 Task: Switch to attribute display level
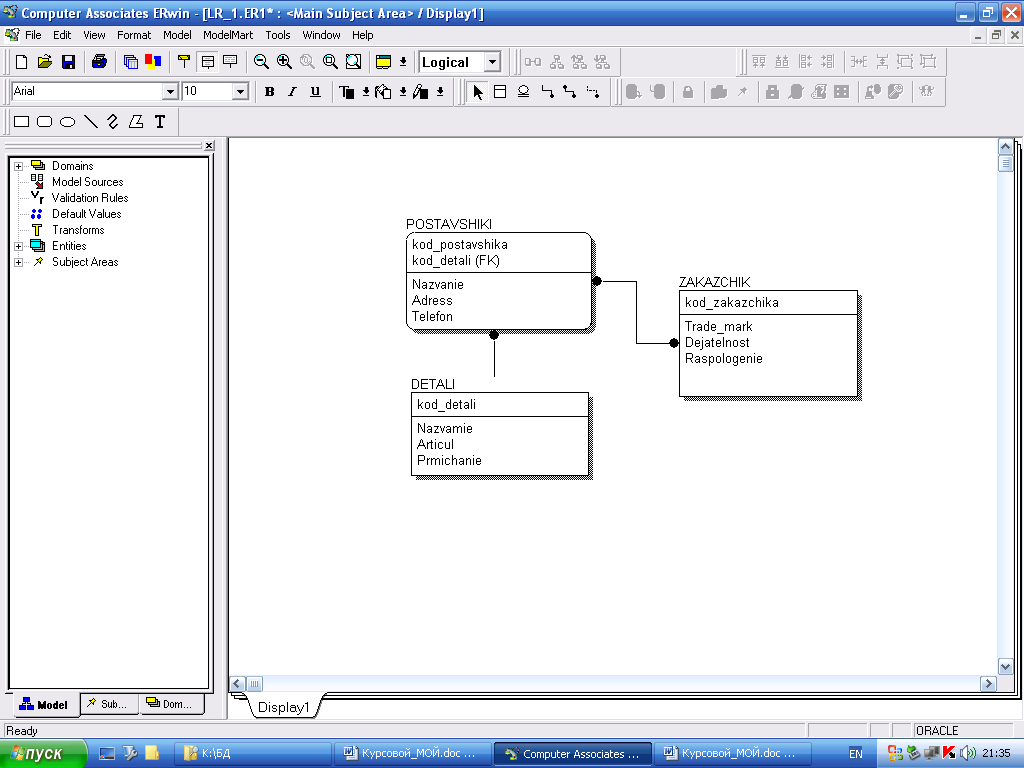click(x=208, y=62)
